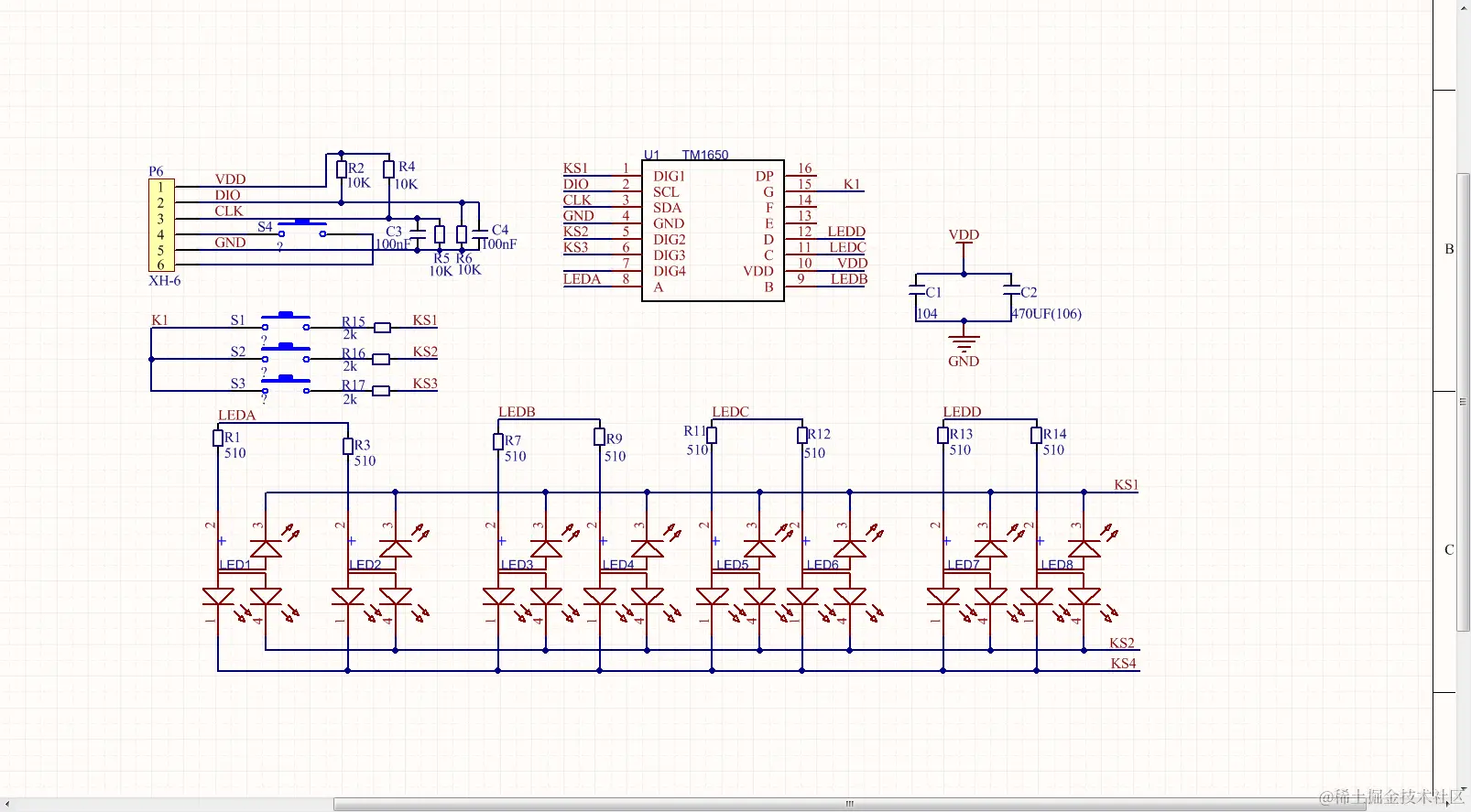Select the S3 pushbutton switch symbol
1471x812 pixels.
coord(286,384)
